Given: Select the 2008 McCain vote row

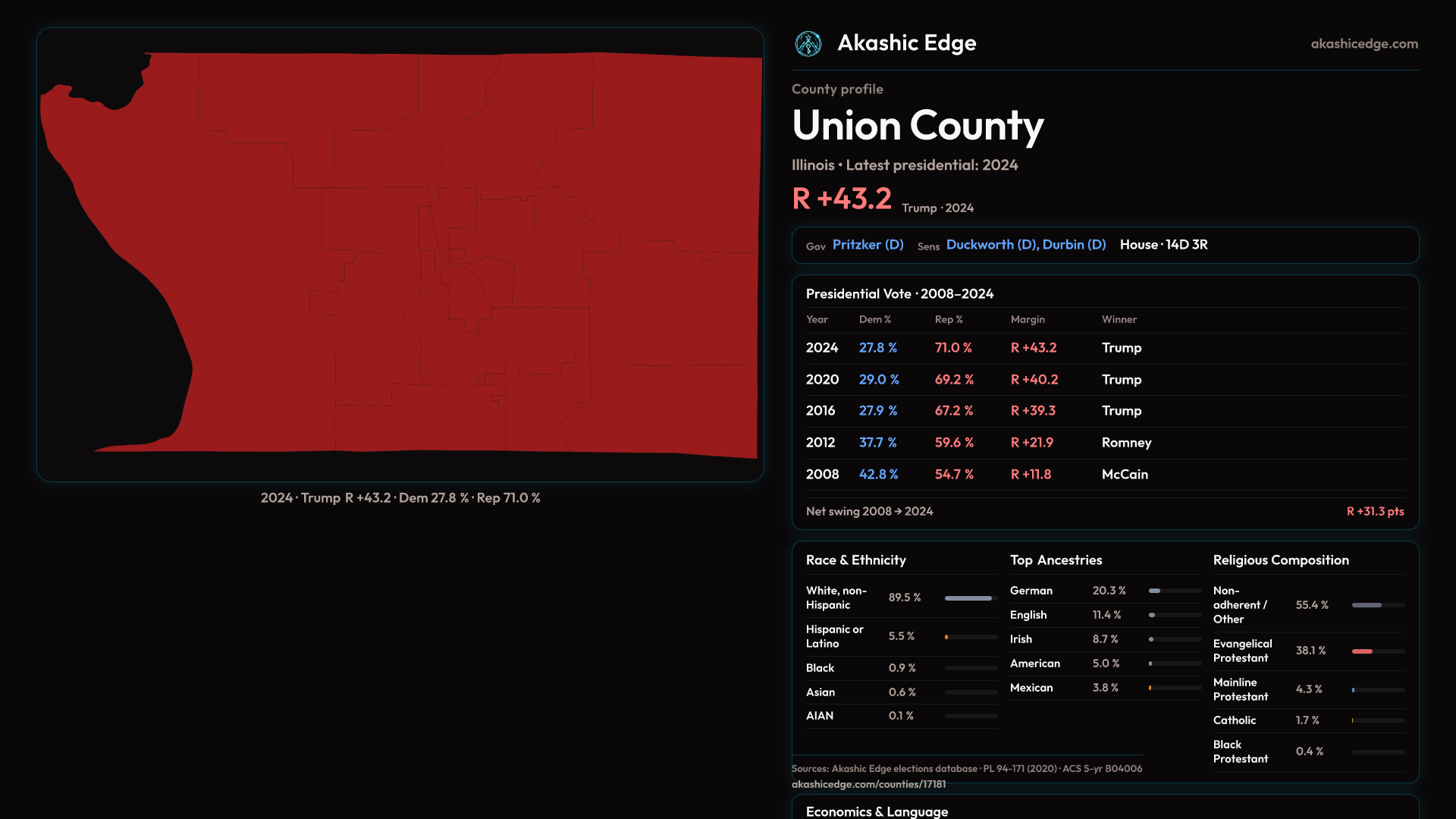Looking at the screenshot, I should [1104, 475].
